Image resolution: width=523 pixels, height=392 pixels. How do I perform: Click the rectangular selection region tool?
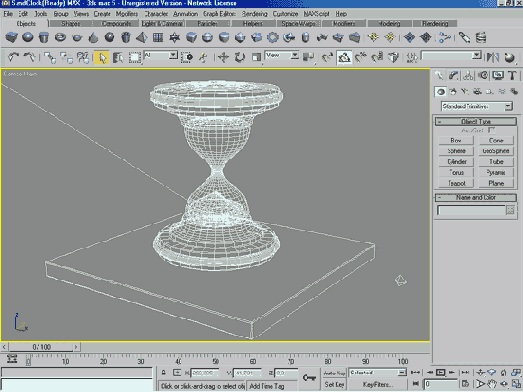(x=134, y=57)
